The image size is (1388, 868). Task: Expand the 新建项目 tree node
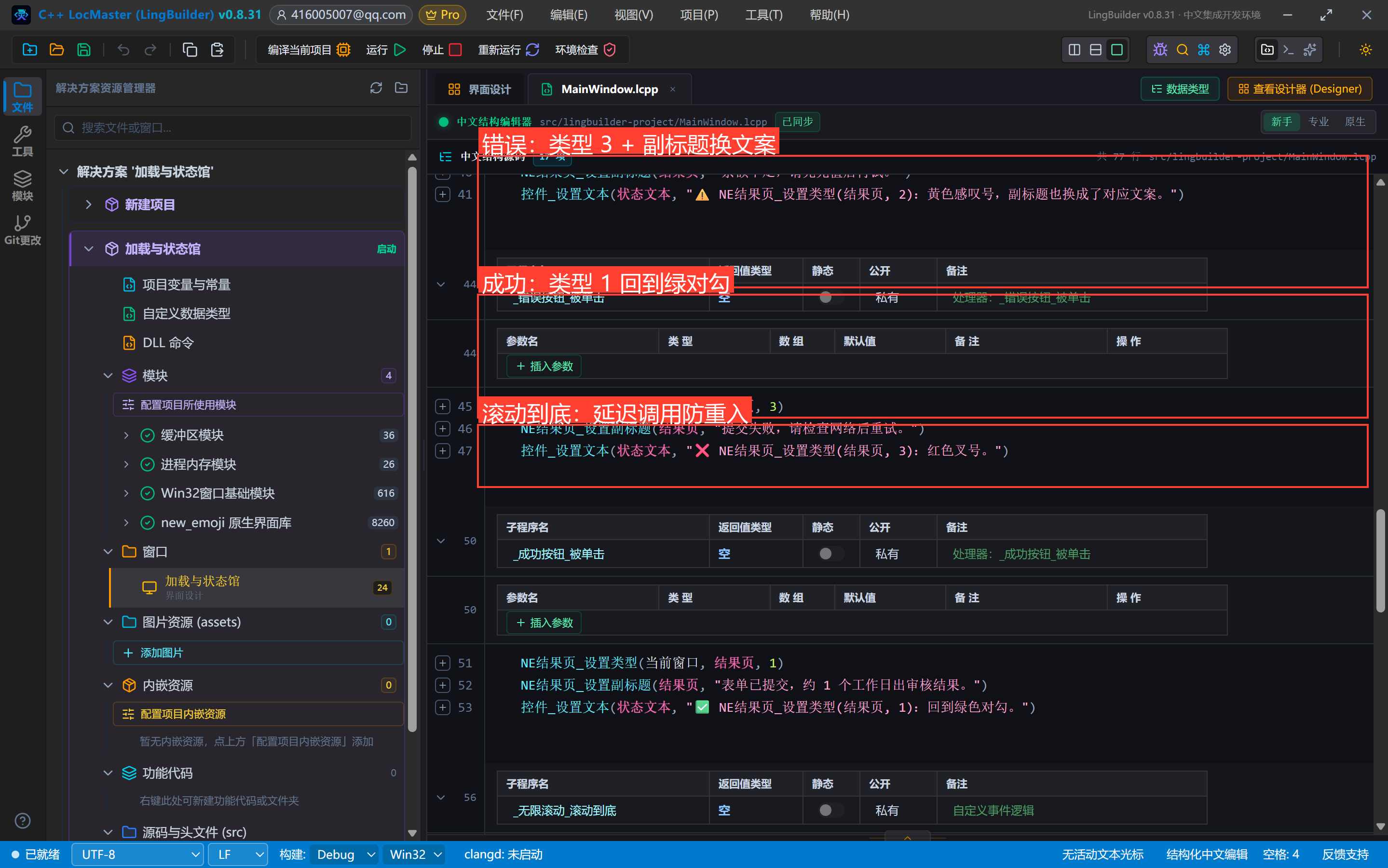tap(88, 204)
